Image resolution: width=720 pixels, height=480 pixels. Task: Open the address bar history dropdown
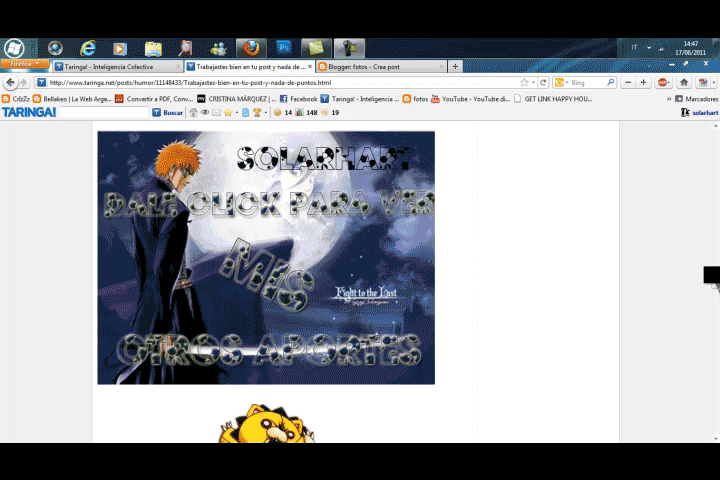point(534,83)
